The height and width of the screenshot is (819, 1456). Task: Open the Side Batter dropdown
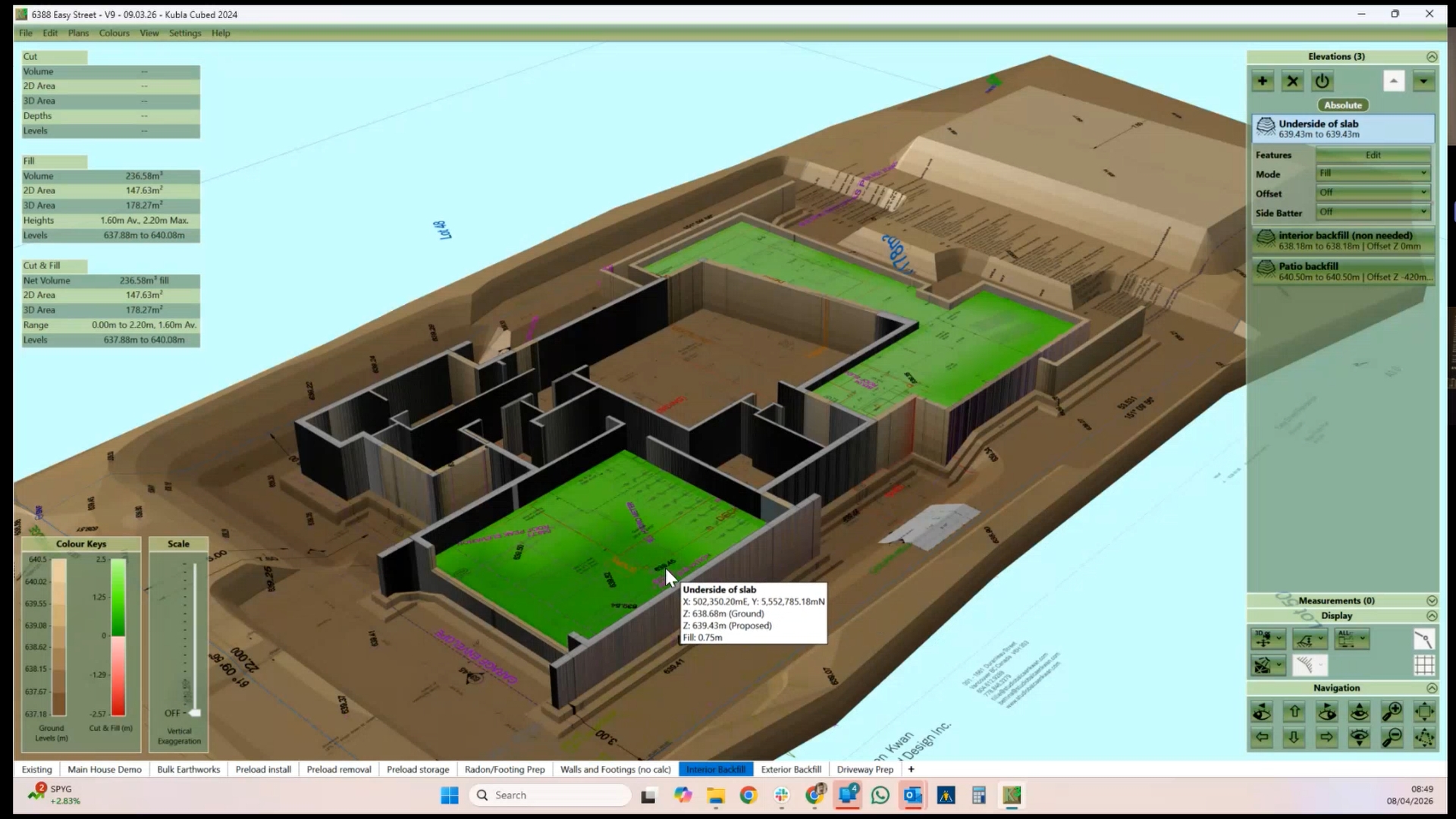(x=1373, y=212)
